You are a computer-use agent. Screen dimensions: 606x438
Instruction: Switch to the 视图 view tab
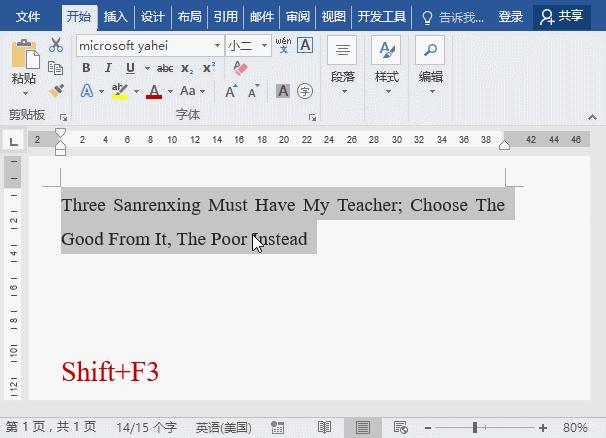(334, 16)
